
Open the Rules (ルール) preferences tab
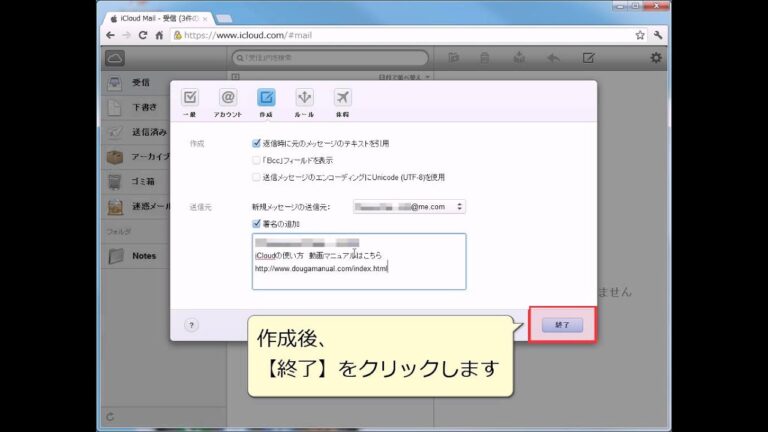pos(304,103)
